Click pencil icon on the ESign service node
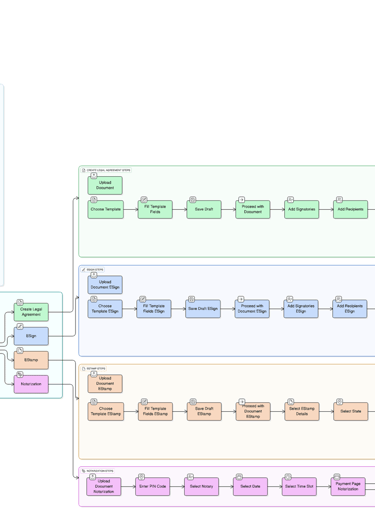This screenshot has height=531, width=375. 20,326
